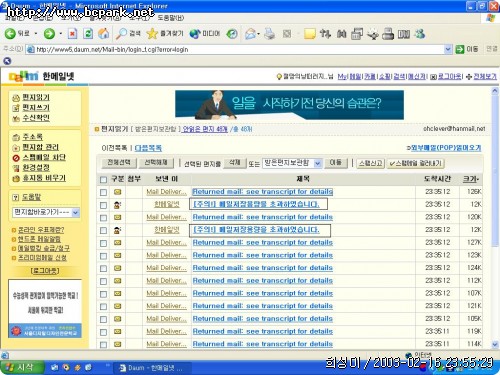500x375 pixels.
Task: Check the mail row sized 123K
Action: (x=103, y=256)
